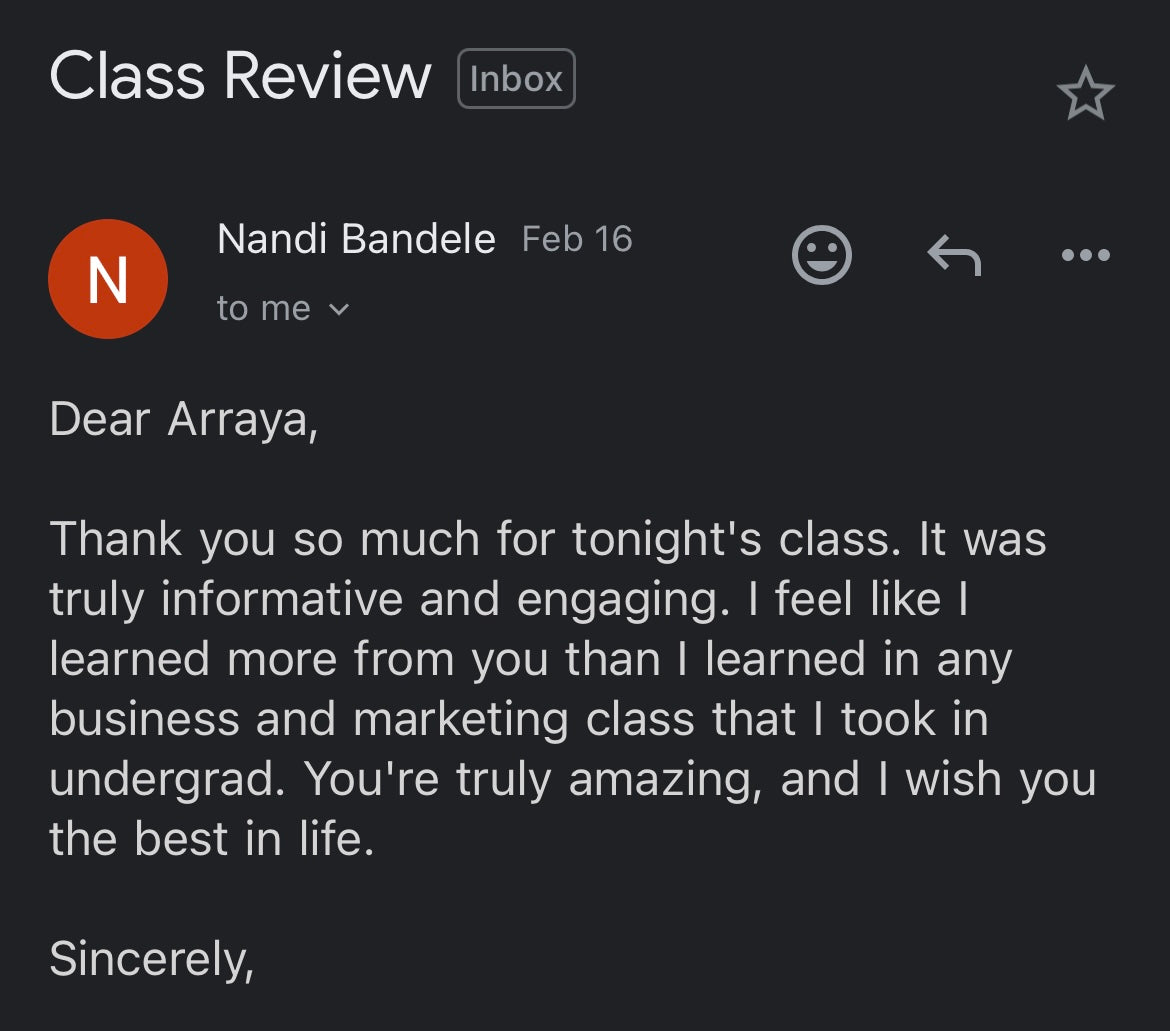This screenshot has height=1031, width=1170.
Task: Open the three-dot more options menu
Action: click(1085, 255)
